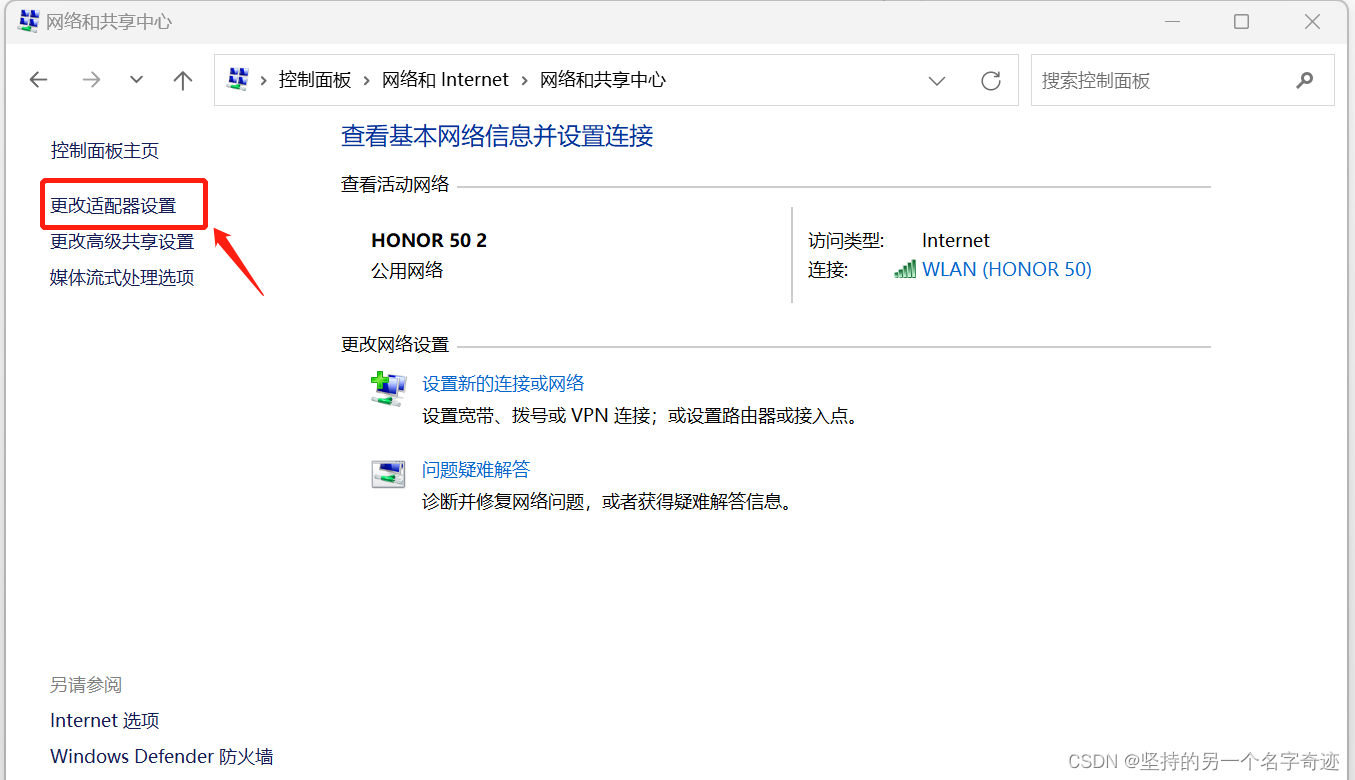Select 网络和 Internet breadcrumb
The width and height of the screenshot is (1355, 780).
click(x=445, y=80)
